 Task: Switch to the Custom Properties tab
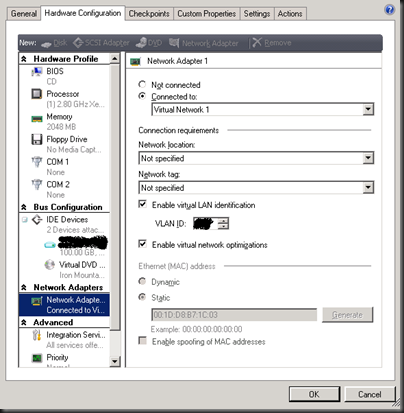click(206, 14)
